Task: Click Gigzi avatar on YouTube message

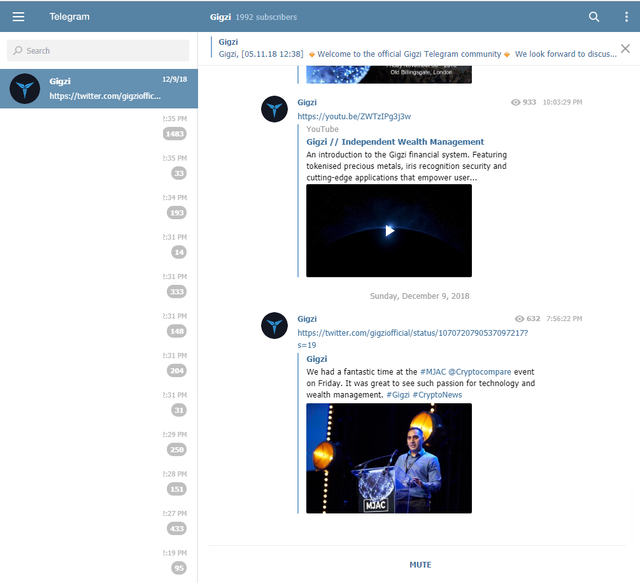Action: (274, 109)
